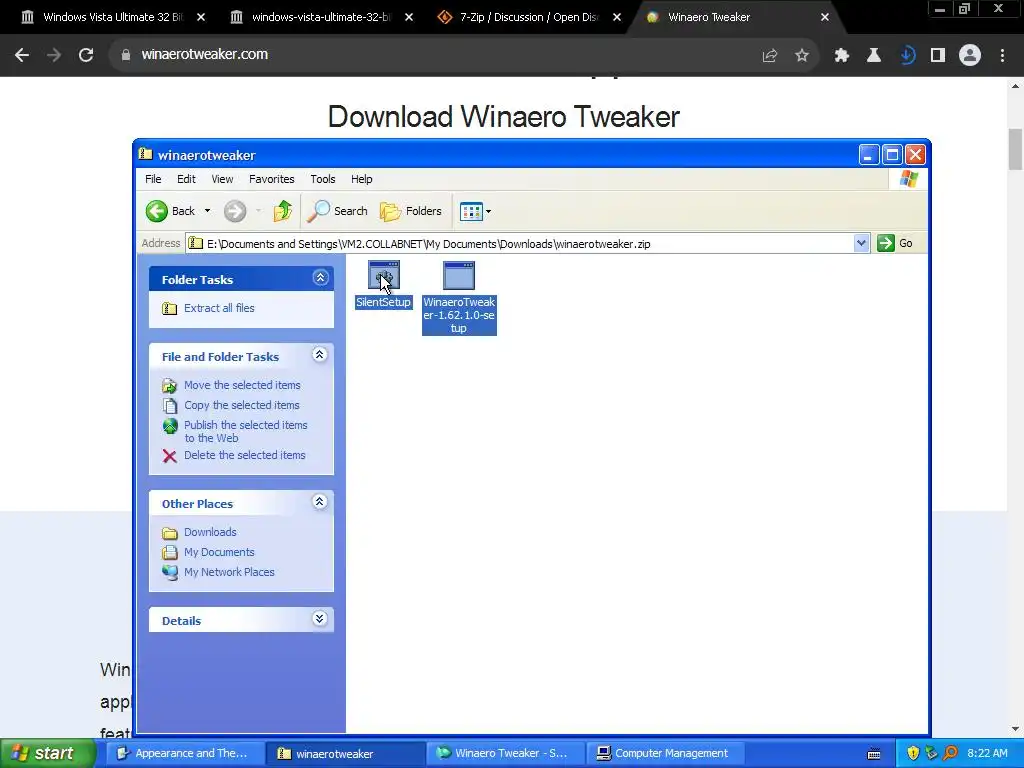1024x768 pixels.
Task: Switch to Appearance and Themes taskbar item
Action: (185, 753)
